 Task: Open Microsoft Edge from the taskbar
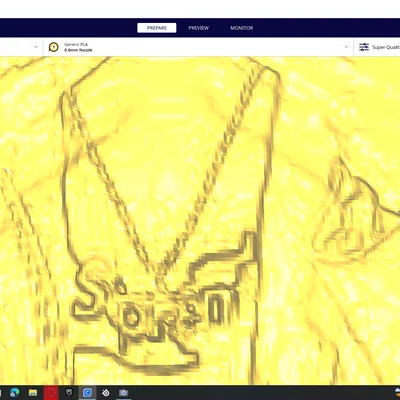[15, 393]
